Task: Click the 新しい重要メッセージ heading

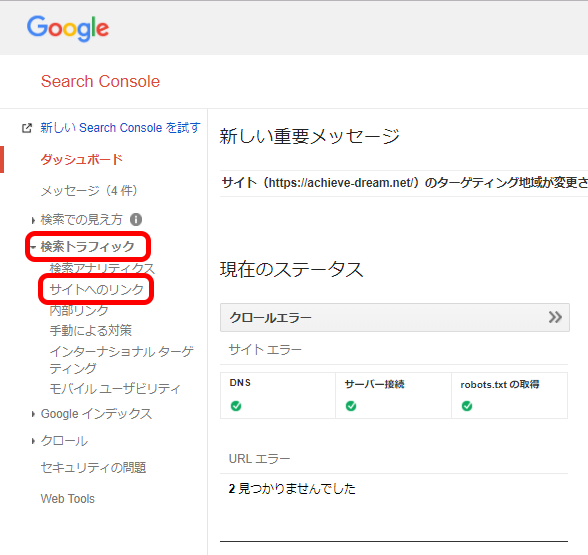Action: [309, 136]
